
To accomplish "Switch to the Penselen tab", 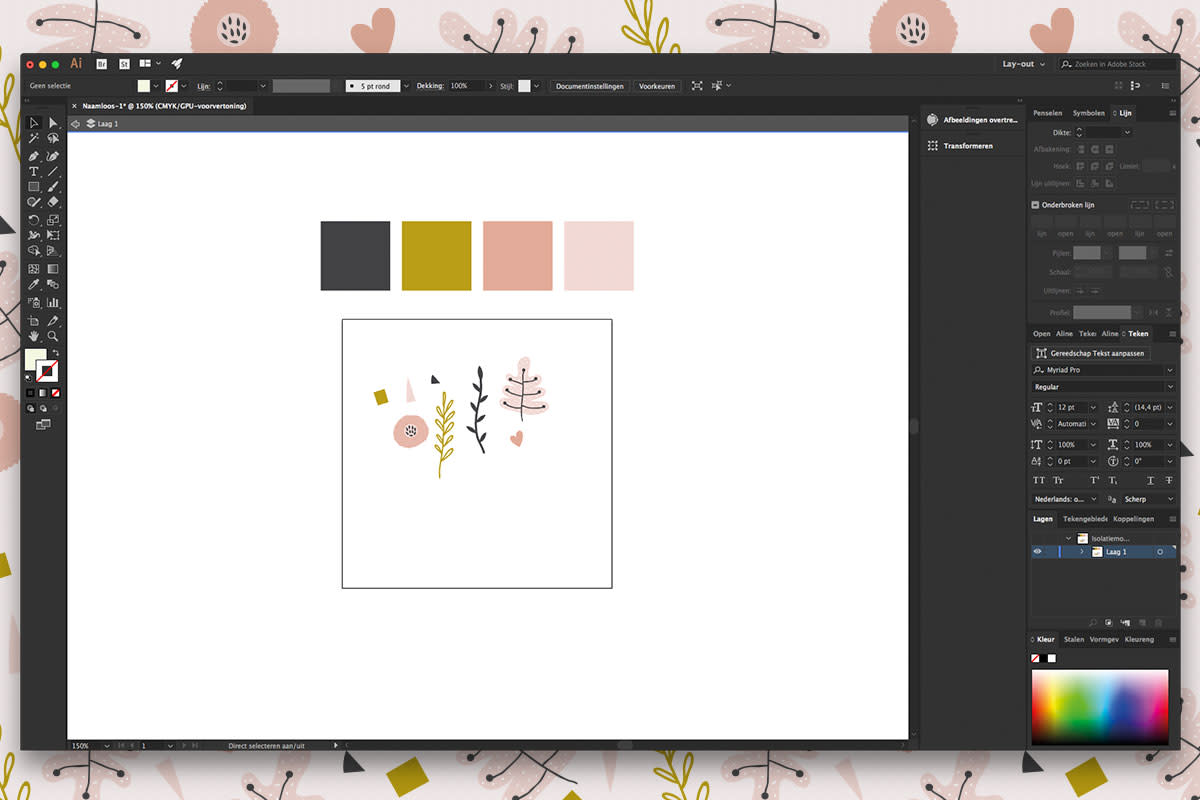I will point(1048,113).
